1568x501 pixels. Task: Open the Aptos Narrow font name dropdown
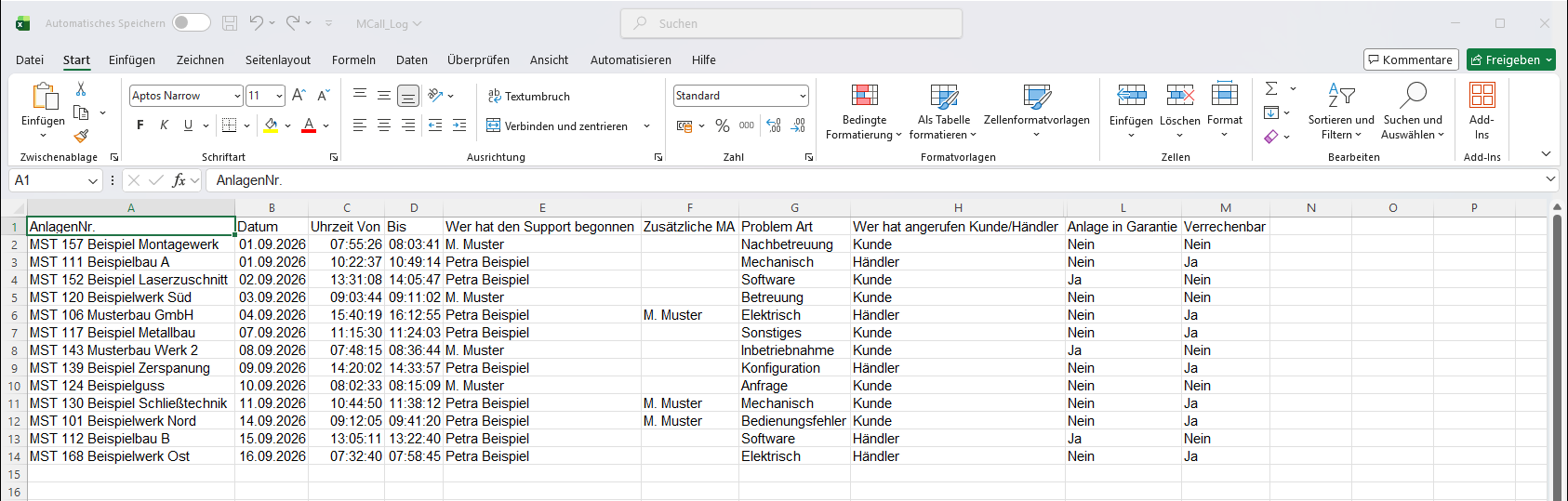point(237,96)
